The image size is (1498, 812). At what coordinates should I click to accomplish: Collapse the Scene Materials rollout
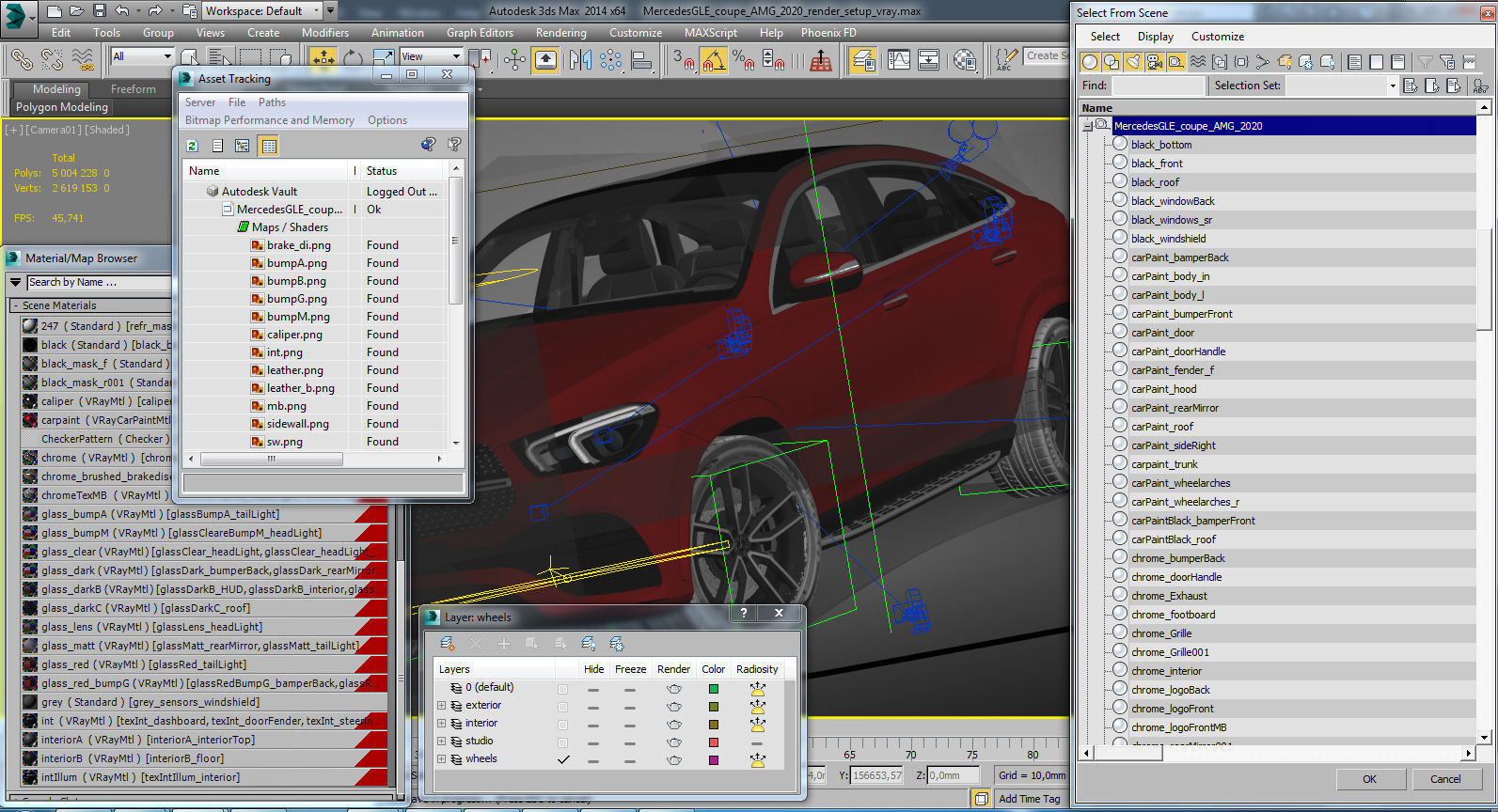(15, 305)
